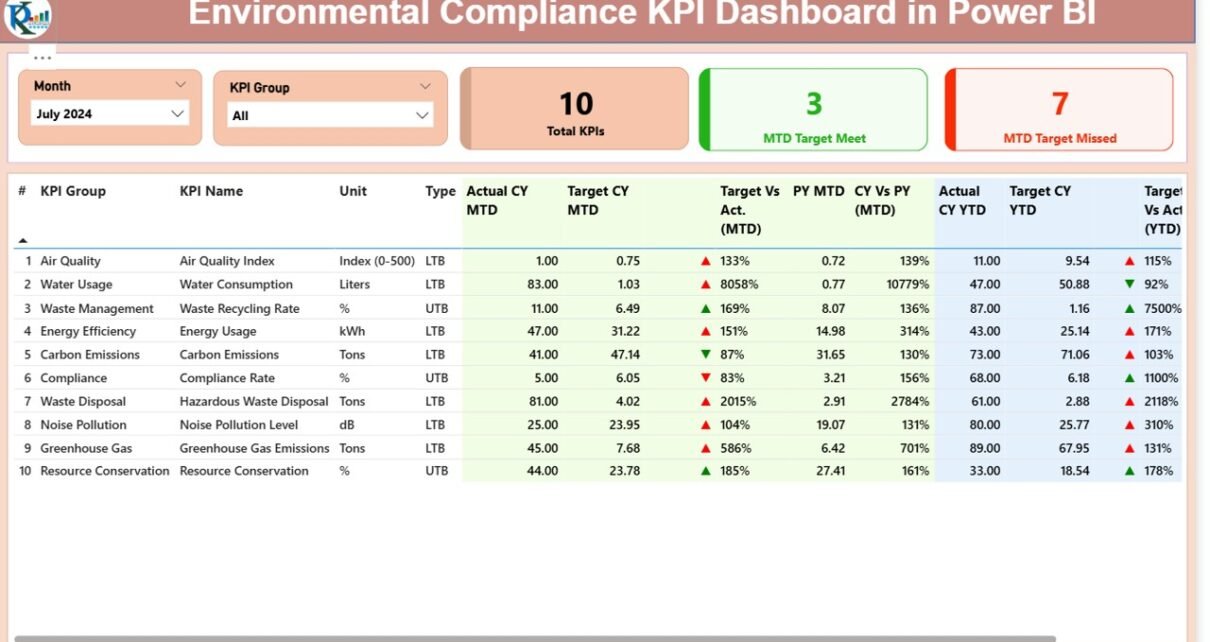Open the More options ellipsis above the Month slicer
Screen dimensions: 1210x642
(42, 58)
